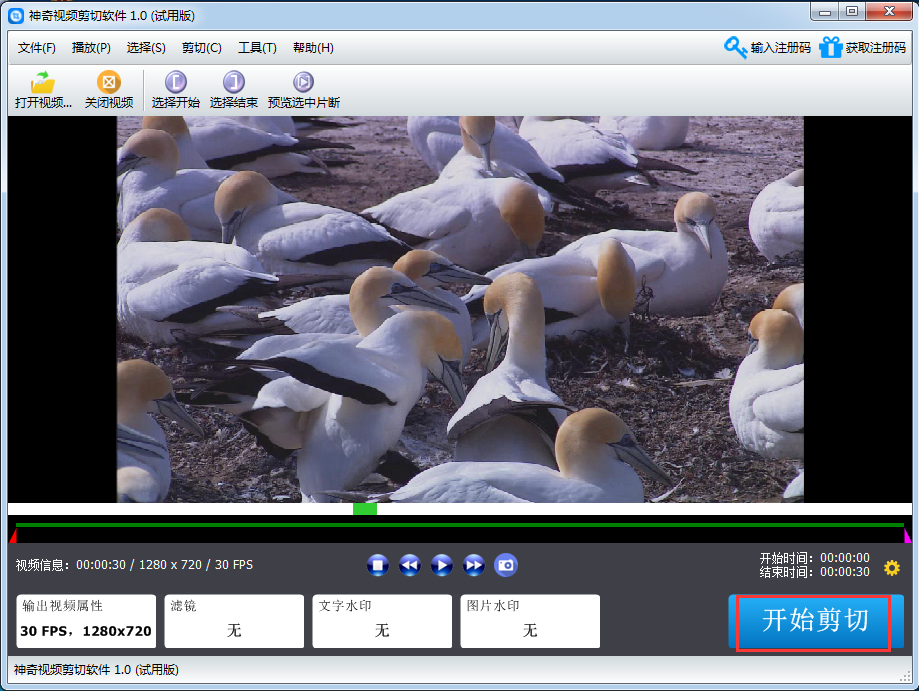Open the Help (帮助) menu
This screenshot has height=691, width=919.
pyautogui.click(x=313, y=48)
